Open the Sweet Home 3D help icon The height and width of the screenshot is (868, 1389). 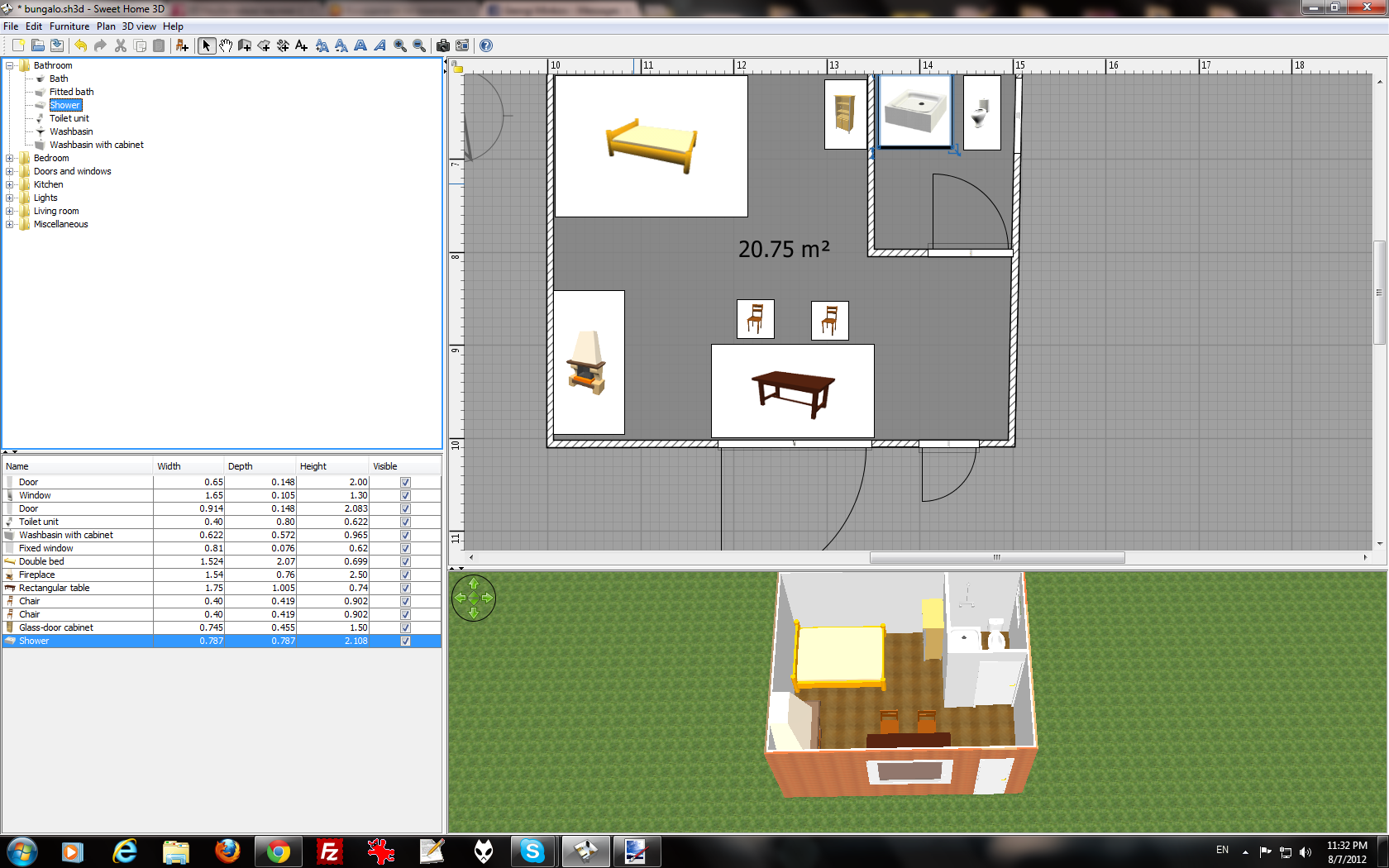pos(486,45)
